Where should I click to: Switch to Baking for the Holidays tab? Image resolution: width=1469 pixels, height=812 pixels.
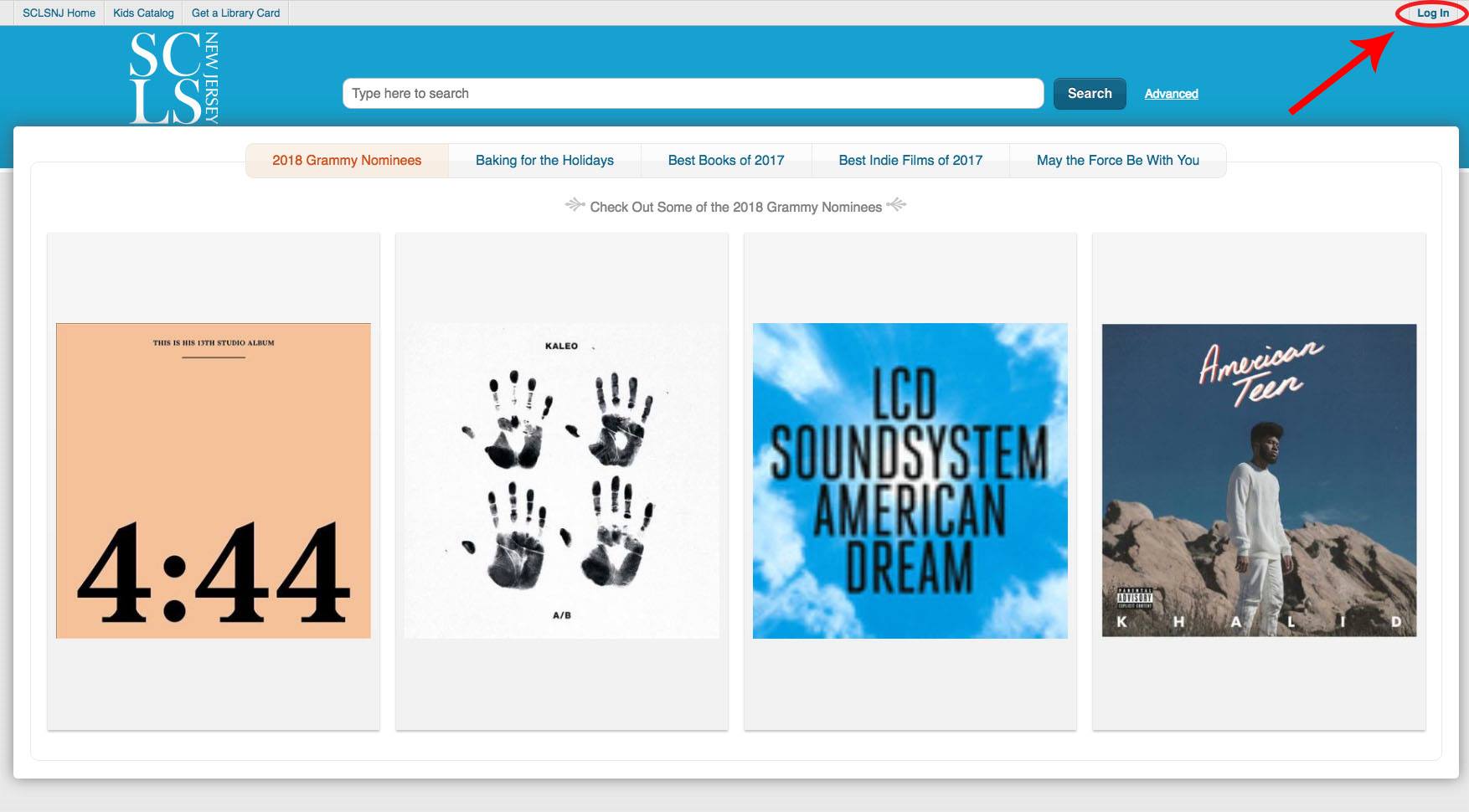click(544, 161)
